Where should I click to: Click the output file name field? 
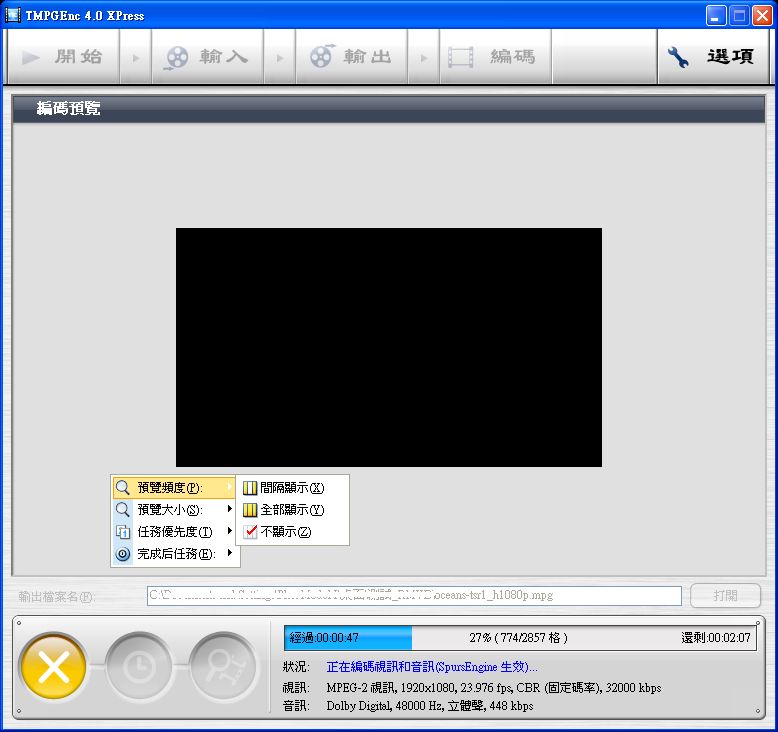(414, 596)
